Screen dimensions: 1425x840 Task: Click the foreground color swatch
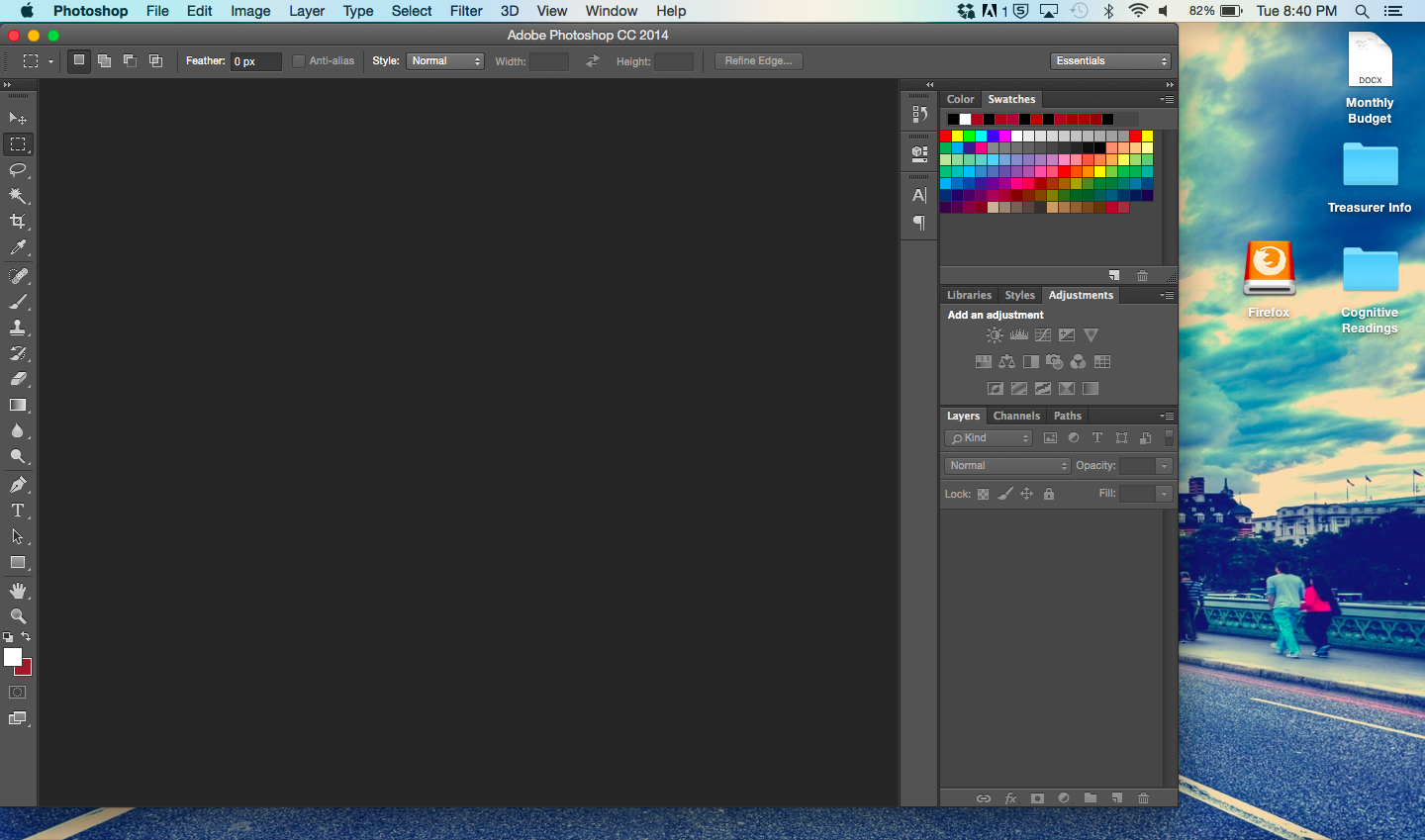12,657
